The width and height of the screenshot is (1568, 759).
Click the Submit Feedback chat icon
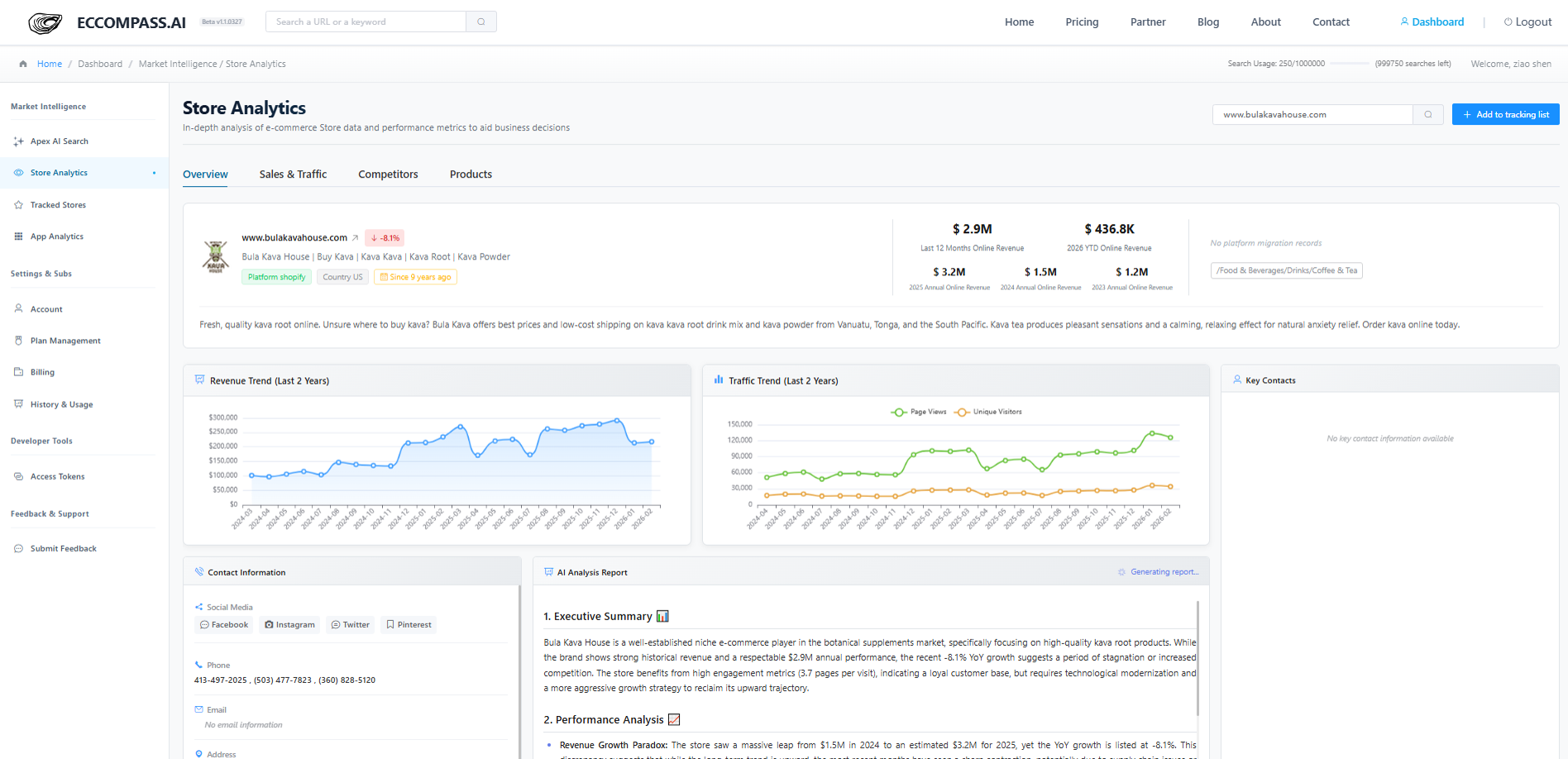pos(18,548)
